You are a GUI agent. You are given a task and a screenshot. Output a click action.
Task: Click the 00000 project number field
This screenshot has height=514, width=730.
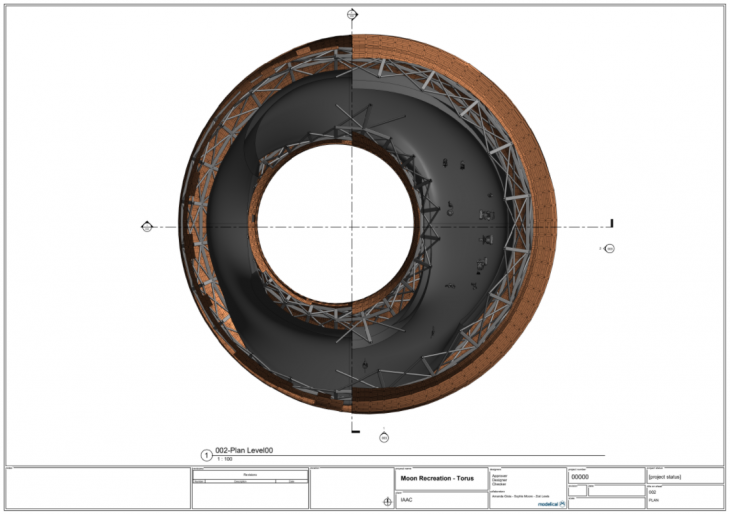click(580, 478)
